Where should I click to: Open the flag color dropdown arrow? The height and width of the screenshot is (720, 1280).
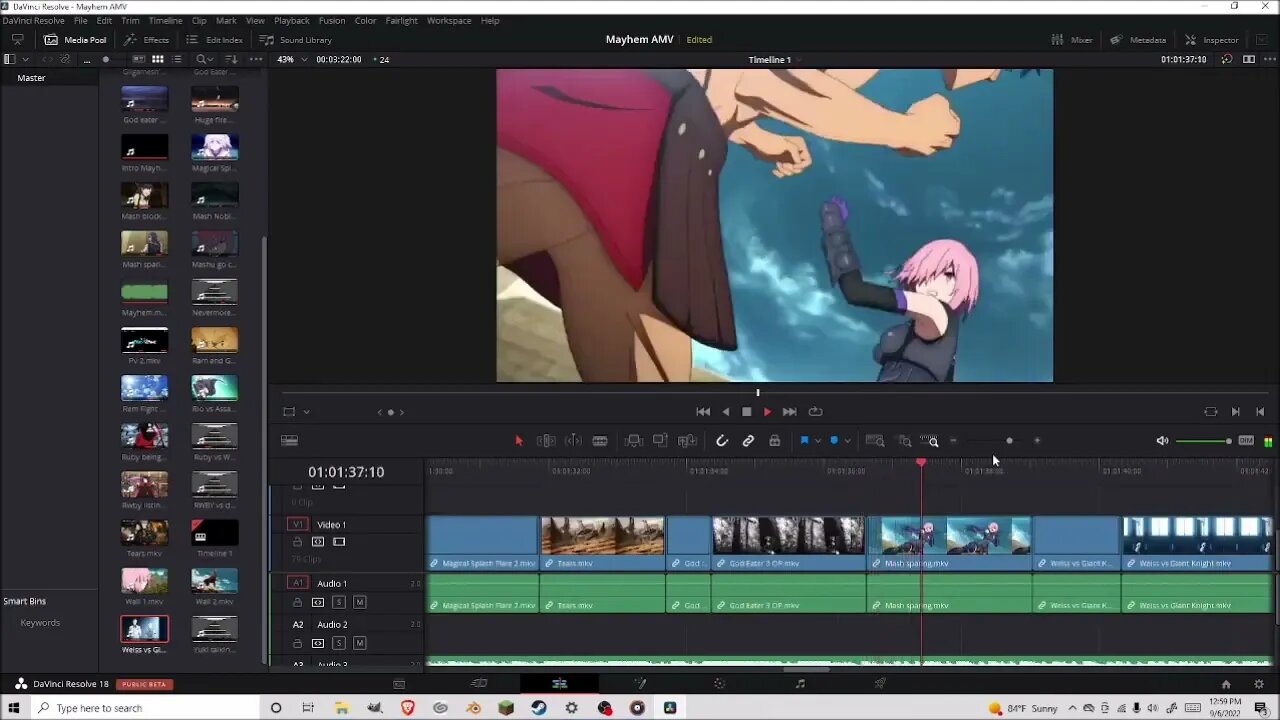(x=817, y=441)
